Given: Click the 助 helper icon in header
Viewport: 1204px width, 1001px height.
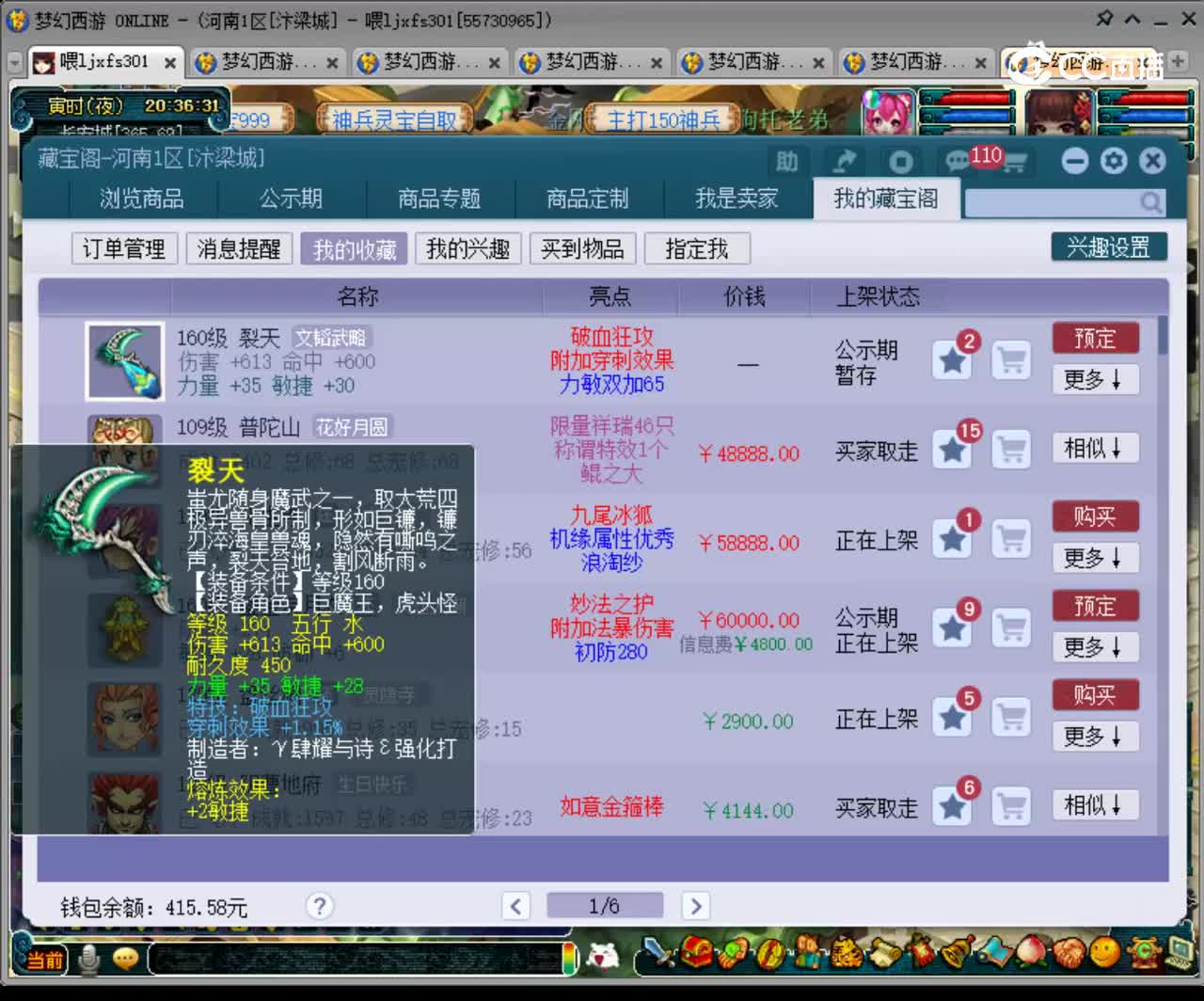Looking at the screenshot, I should tap(787, 161).
